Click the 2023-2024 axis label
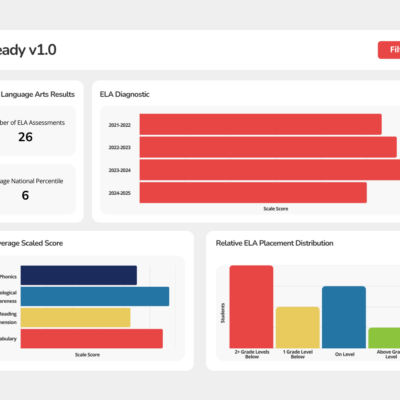This screenshot has width=400, height=400. [x=119, y=170]
